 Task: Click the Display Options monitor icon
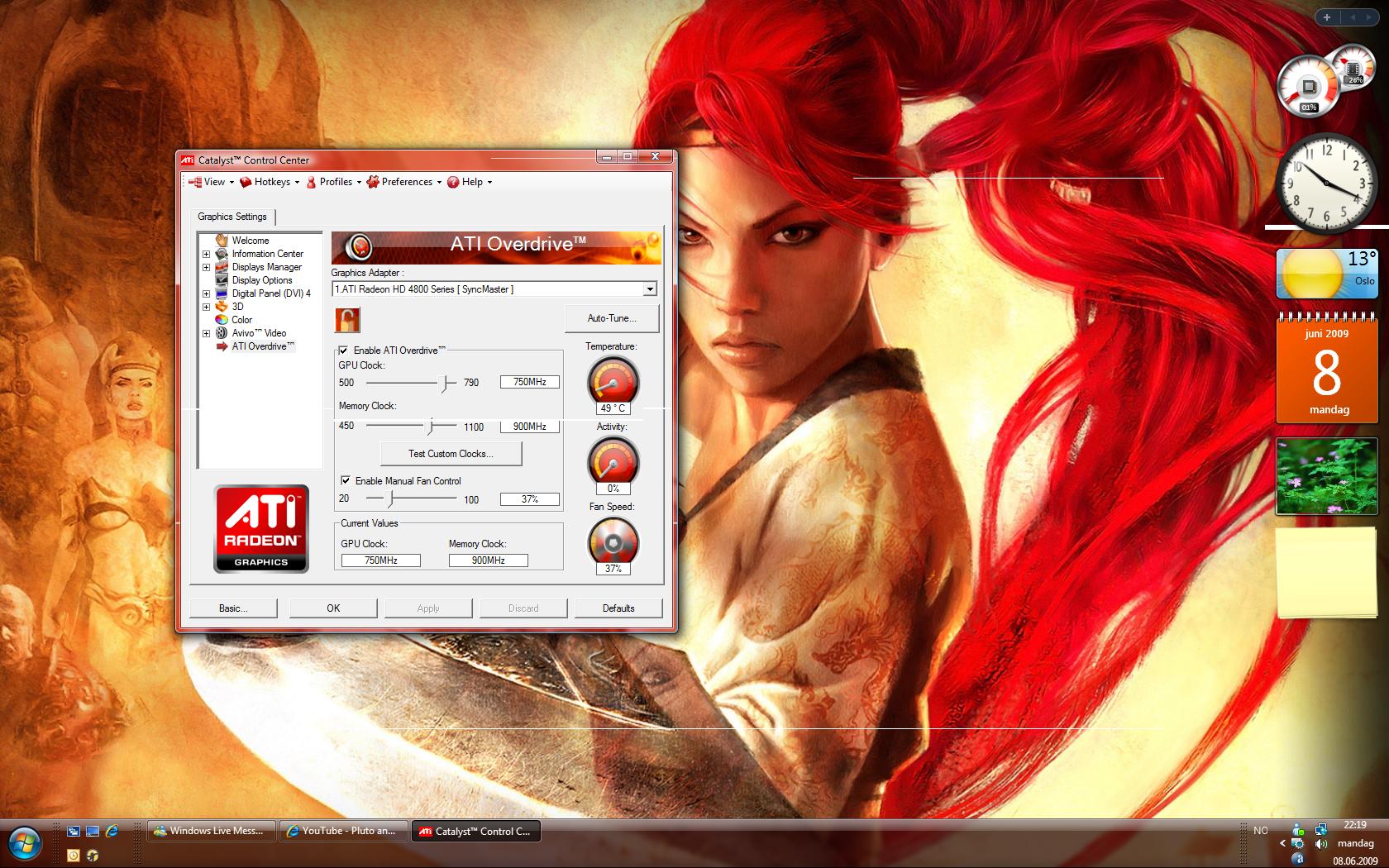(x=222, y=280)
